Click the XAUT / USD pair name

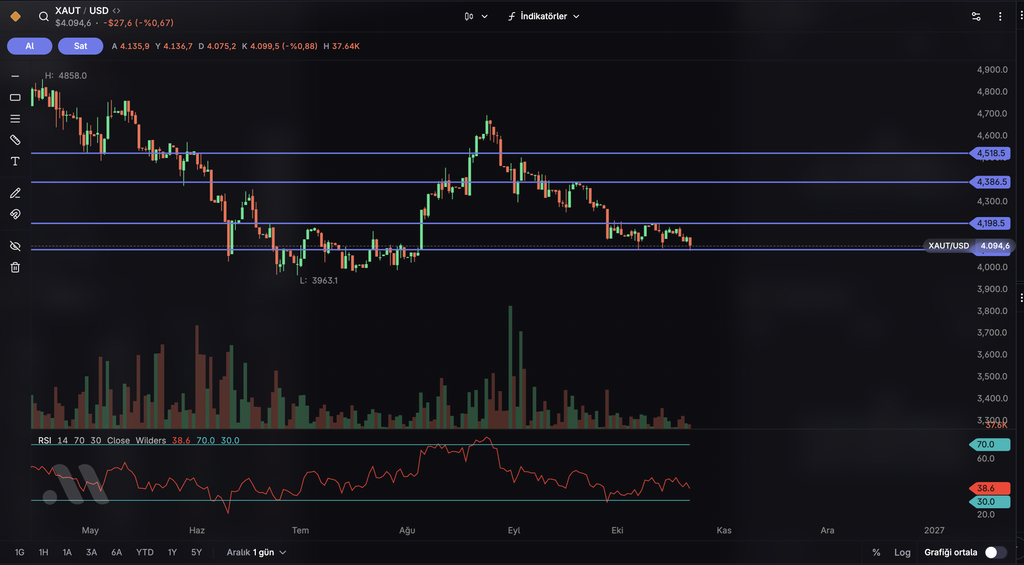82,11
